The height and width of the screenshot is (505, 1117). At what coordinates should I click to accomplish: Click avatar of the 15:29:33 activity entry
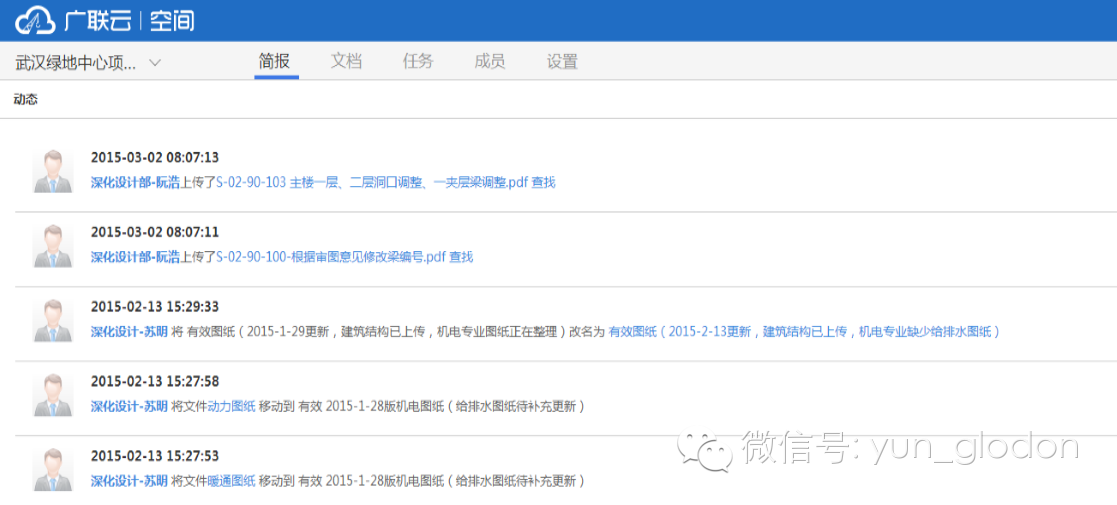pos(52,320)
